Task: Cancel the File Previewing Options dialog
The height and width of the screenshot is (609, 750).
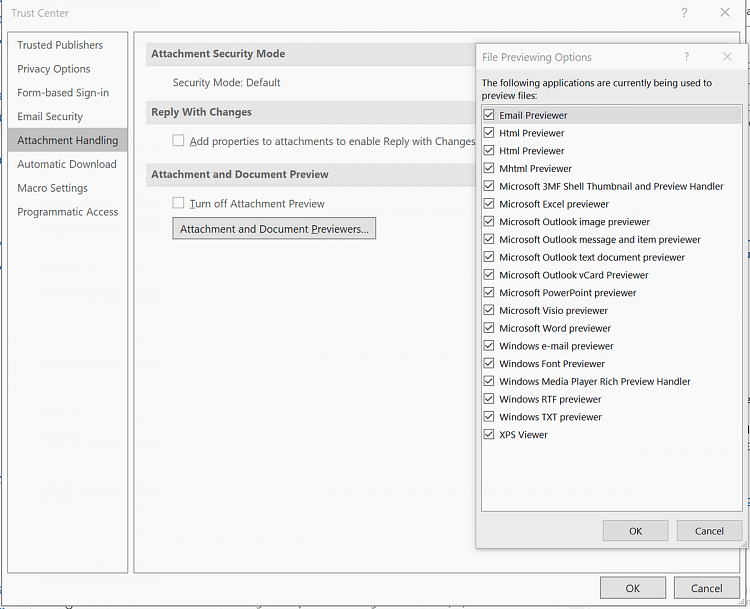Action: point(709,531)
